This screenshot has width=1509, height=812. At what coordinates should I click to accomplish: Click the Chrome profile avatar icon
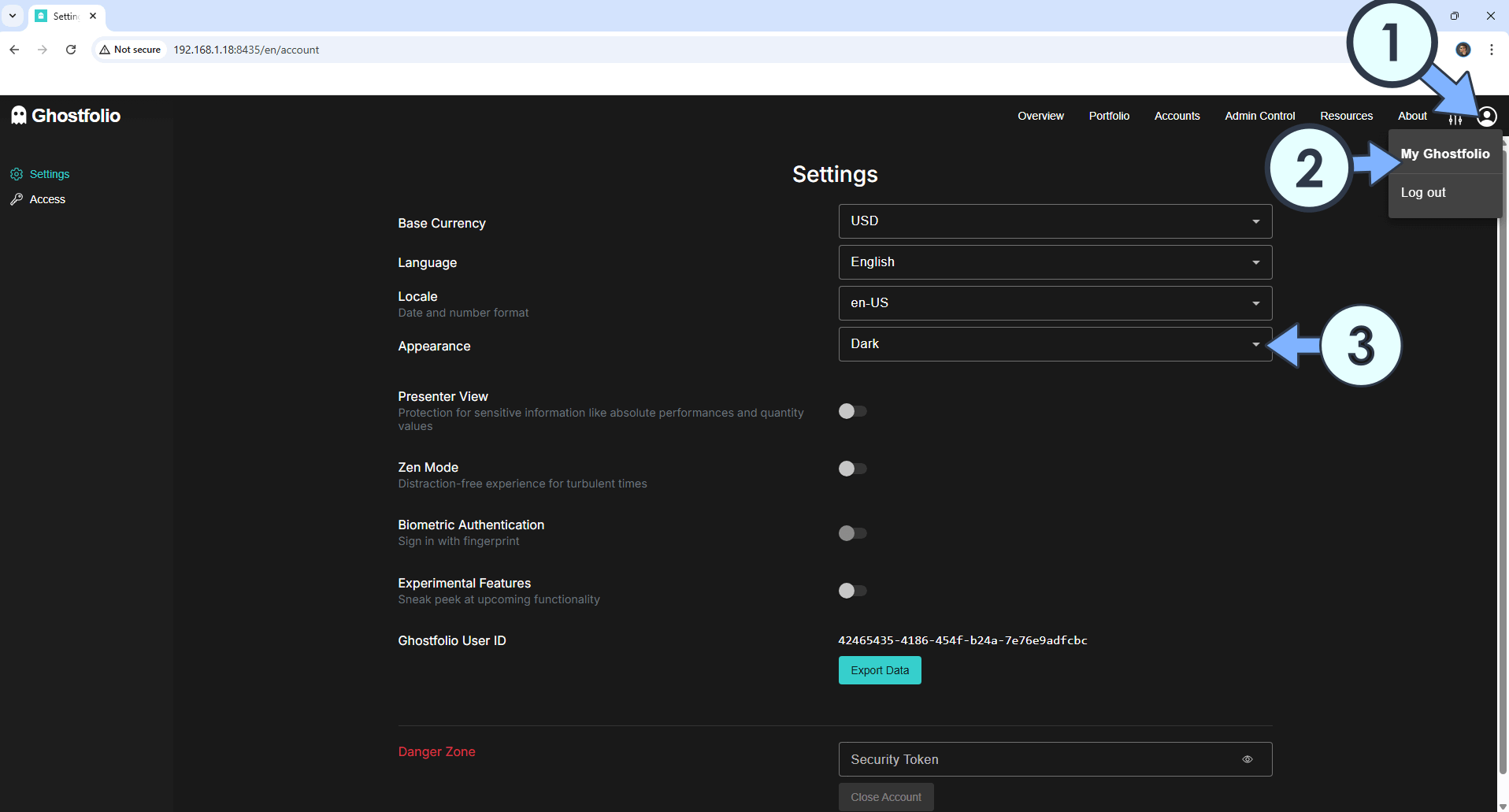[1463, 50]
